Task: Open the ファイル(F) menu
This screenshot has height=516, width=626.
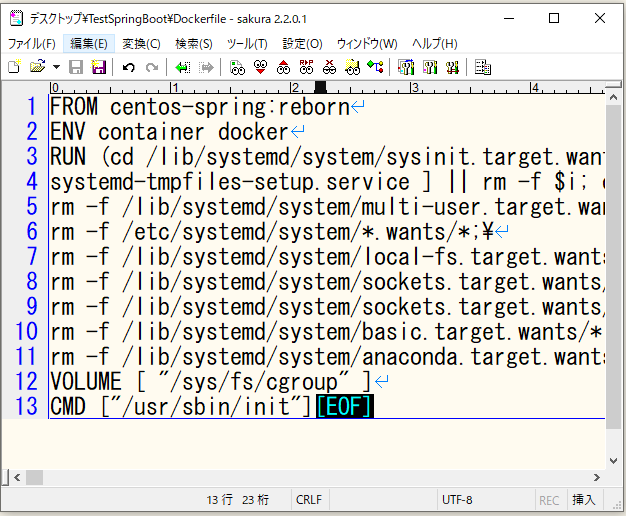Action: pyautogui.click(x=32, y=44)
